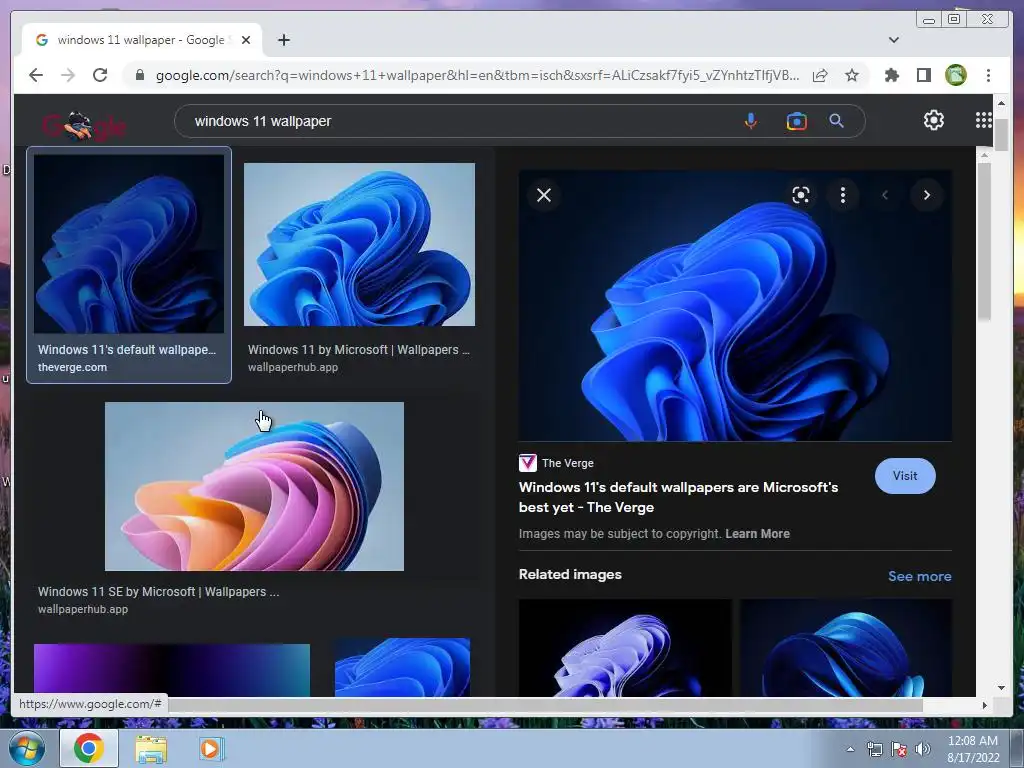Click See more related images
1024x768 pixels.
pos(920,576)
